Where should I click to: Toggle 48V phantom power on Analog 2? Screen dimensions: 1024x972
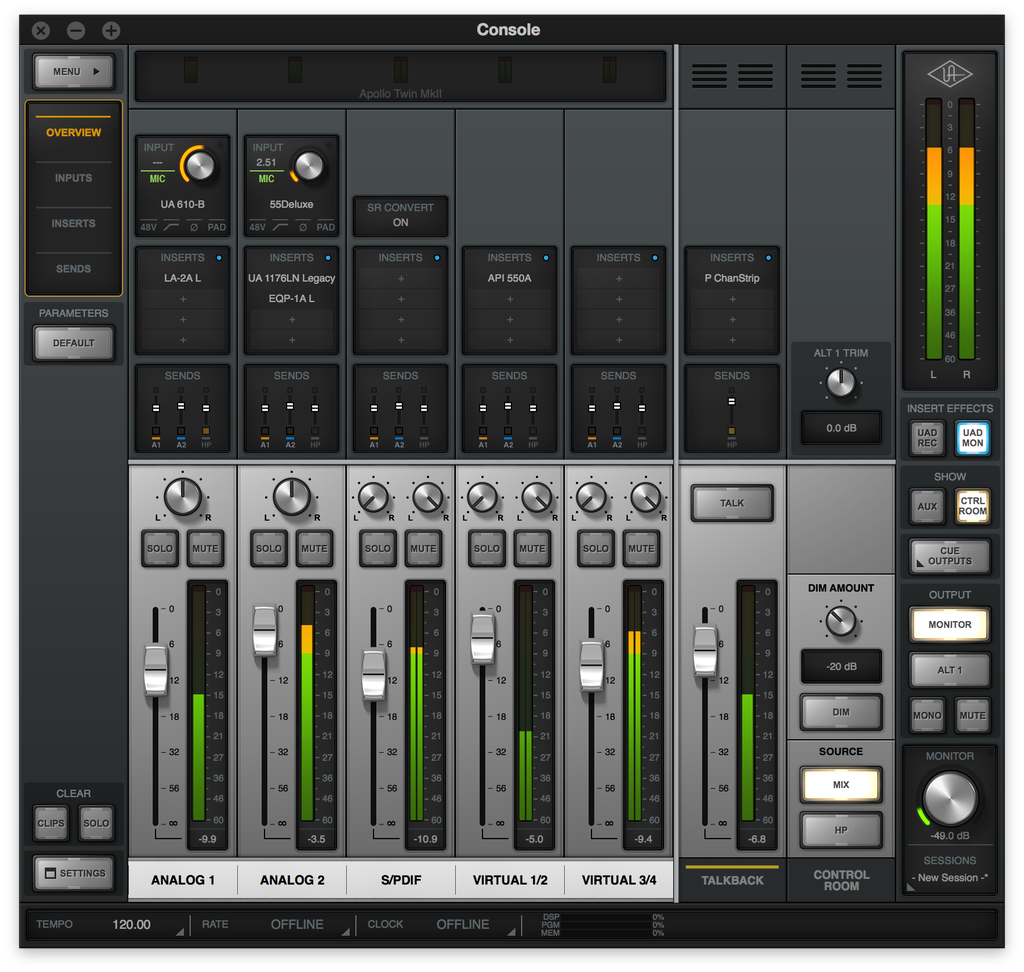[257, 227]
